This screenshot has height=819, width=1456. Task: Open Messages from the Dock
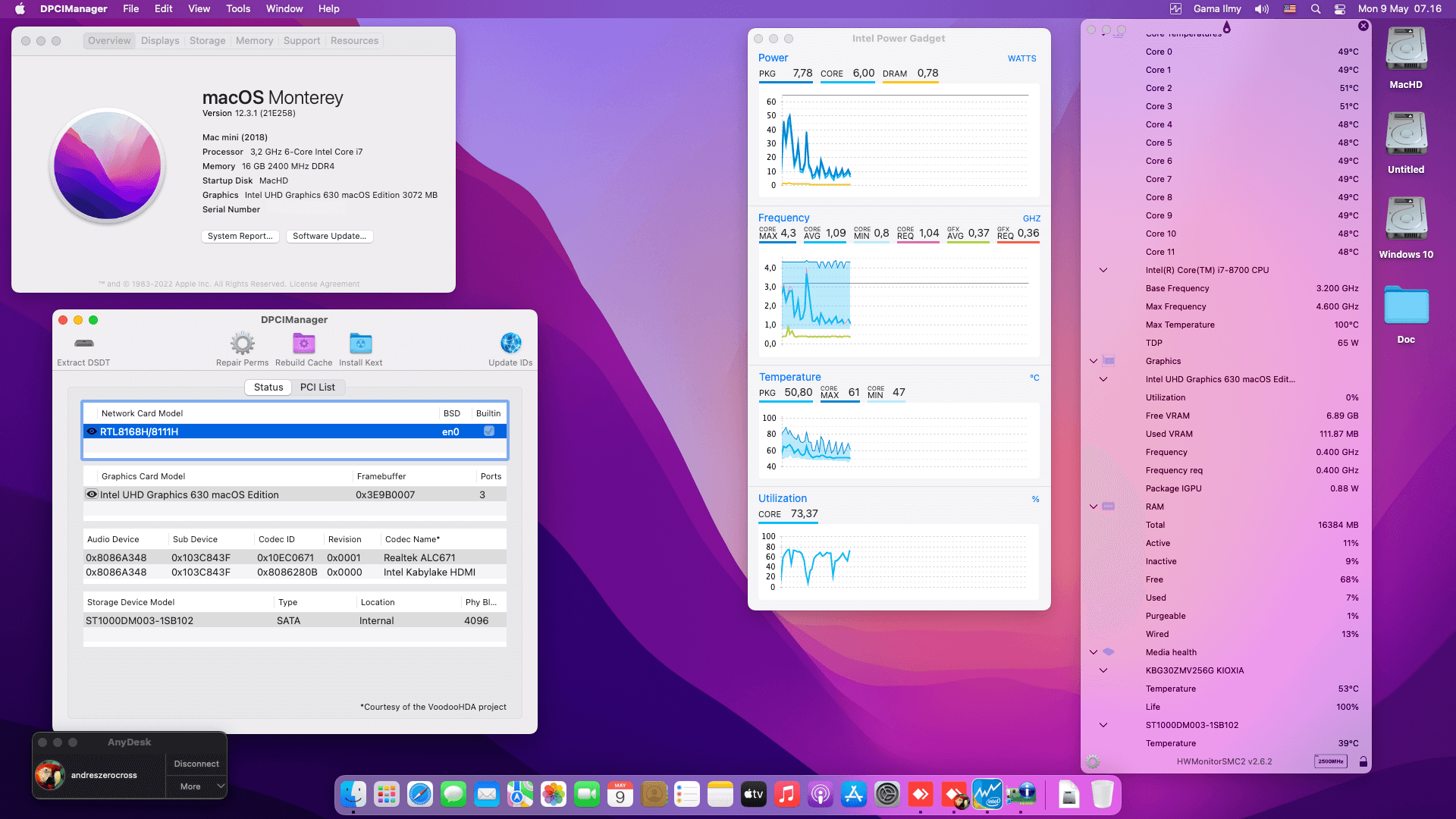tap(453, 794)
